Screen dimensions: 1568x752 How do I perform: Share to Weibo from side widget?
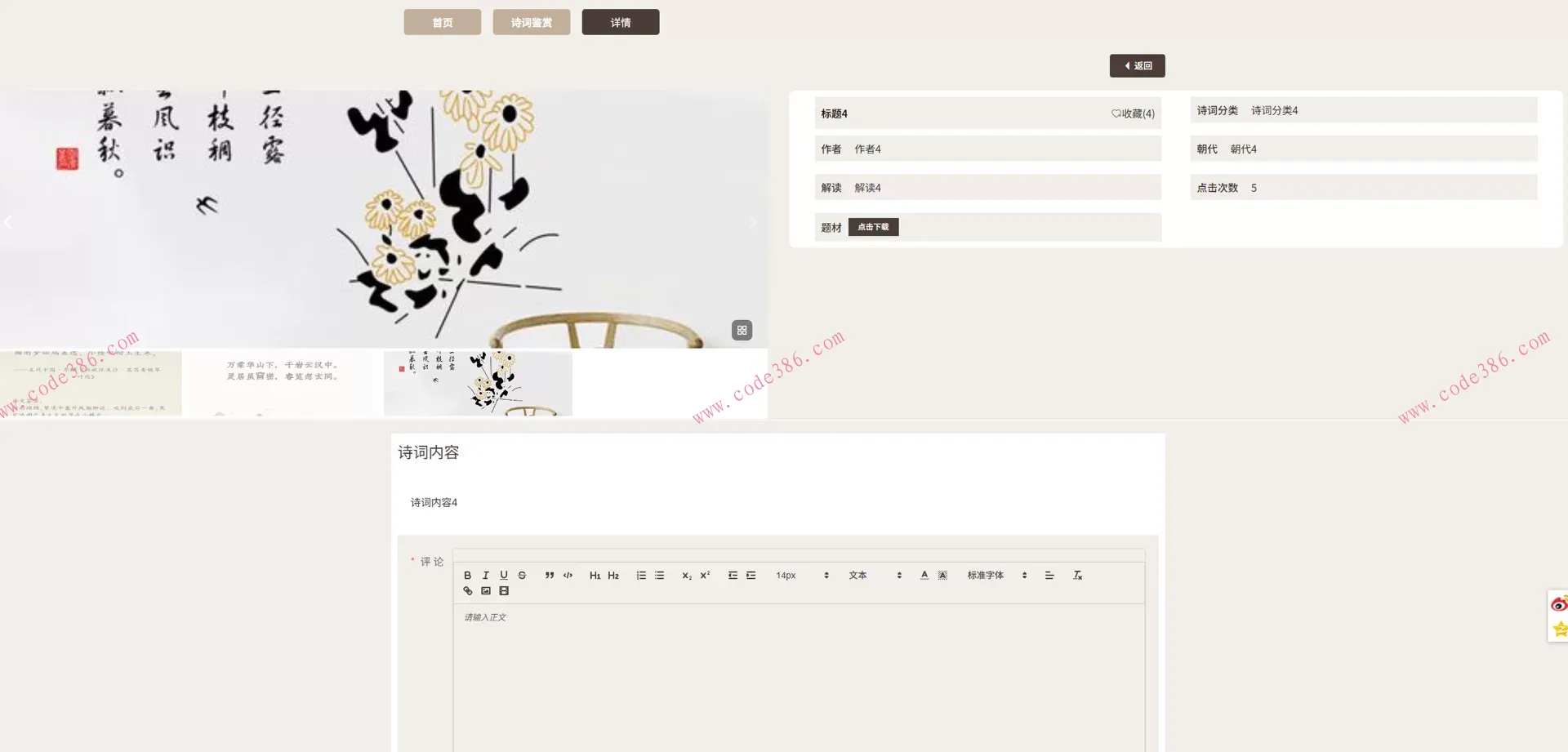point(1559,604)
